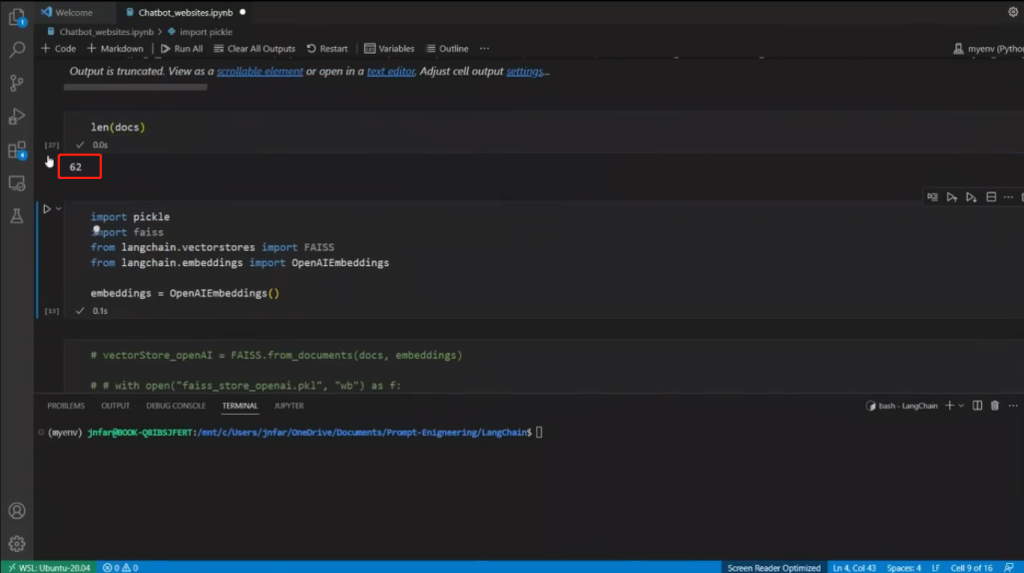Viewport: 1024px width, 573px height.
Task: Open the new terminal profile dropdown arrow
Action: [961, 406]
